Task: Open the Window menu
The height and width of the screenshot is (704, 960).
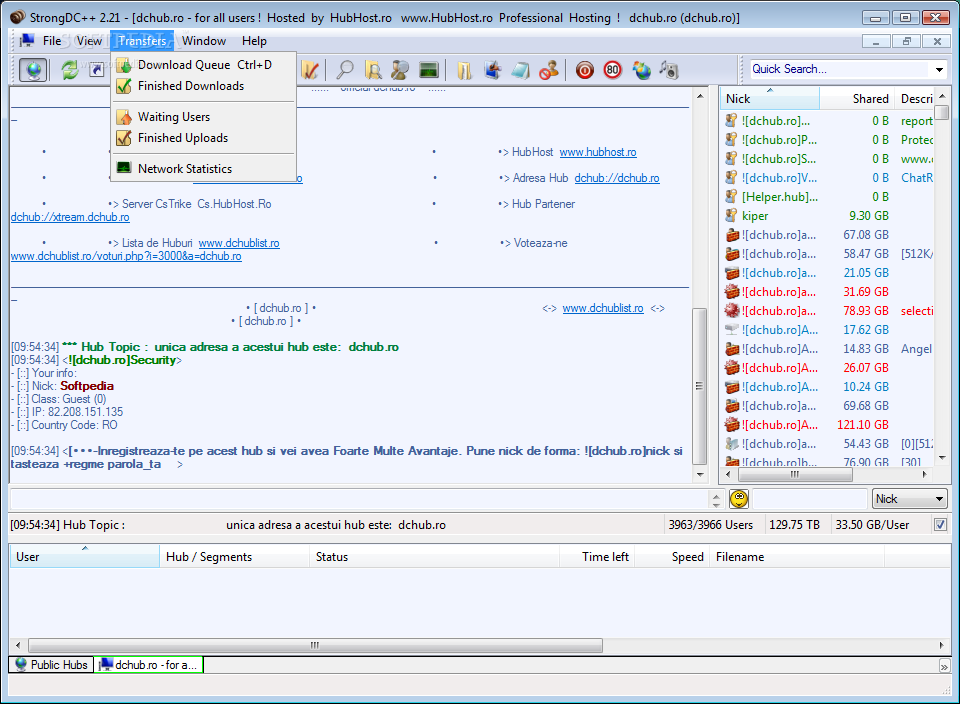Action: [x=204, y=41]
